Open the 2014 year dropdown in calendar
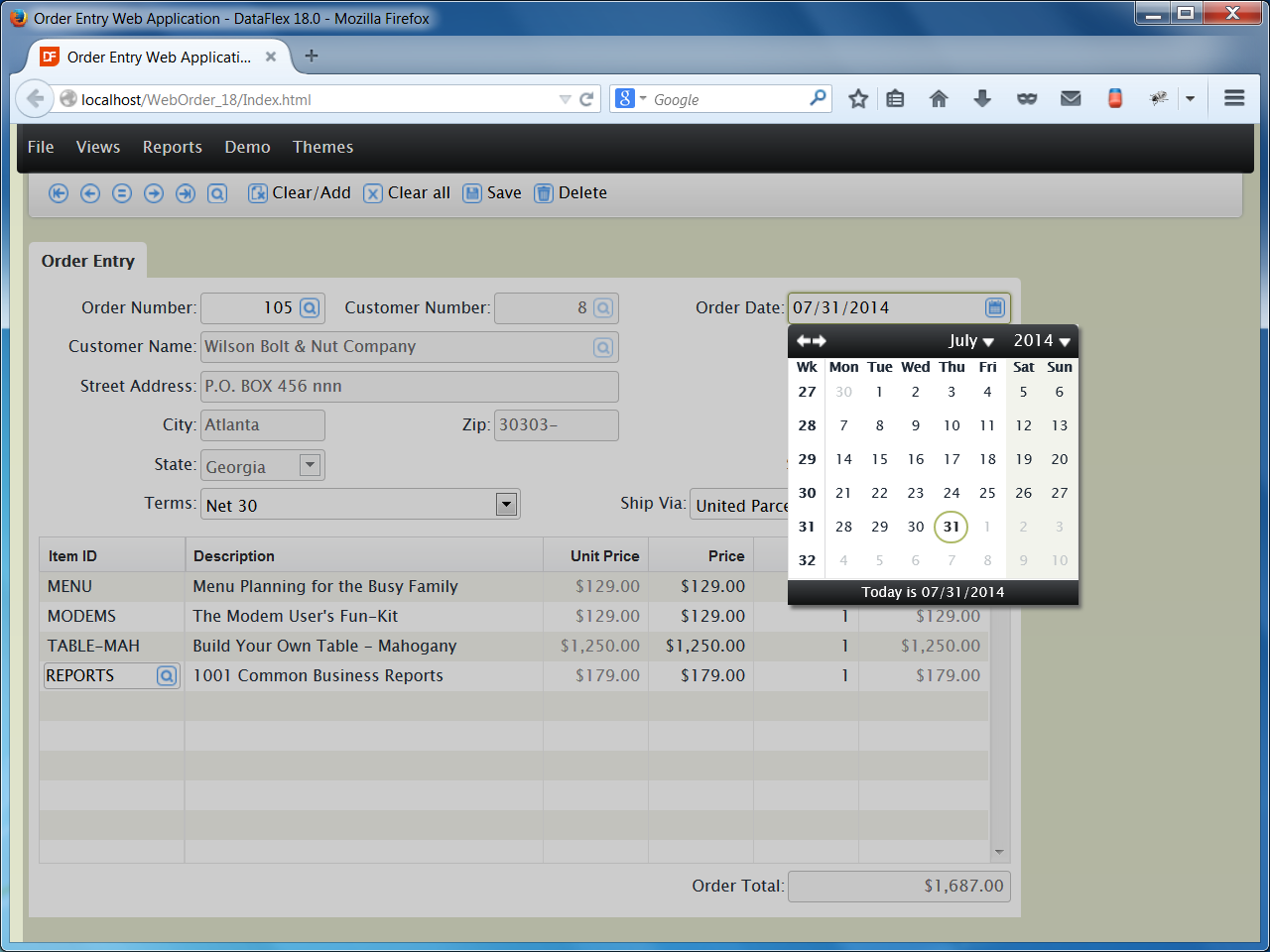 point(1042,341)
